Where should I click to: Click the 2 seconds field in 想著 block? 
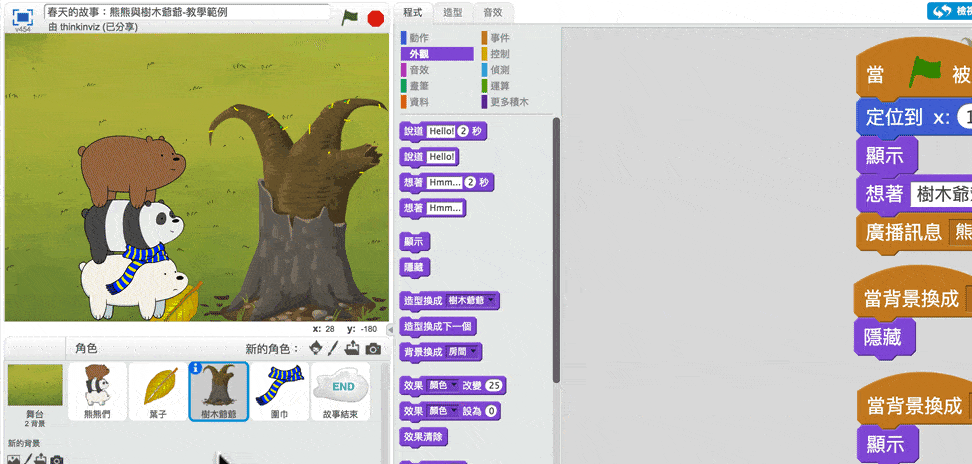tap(469, 183)
